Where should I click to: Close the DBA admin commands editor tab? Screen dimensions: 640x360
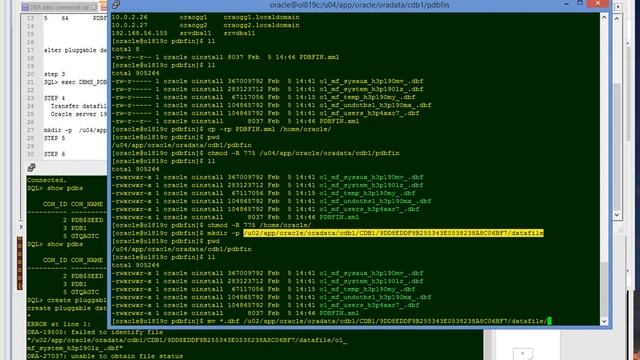click(94, 7)
